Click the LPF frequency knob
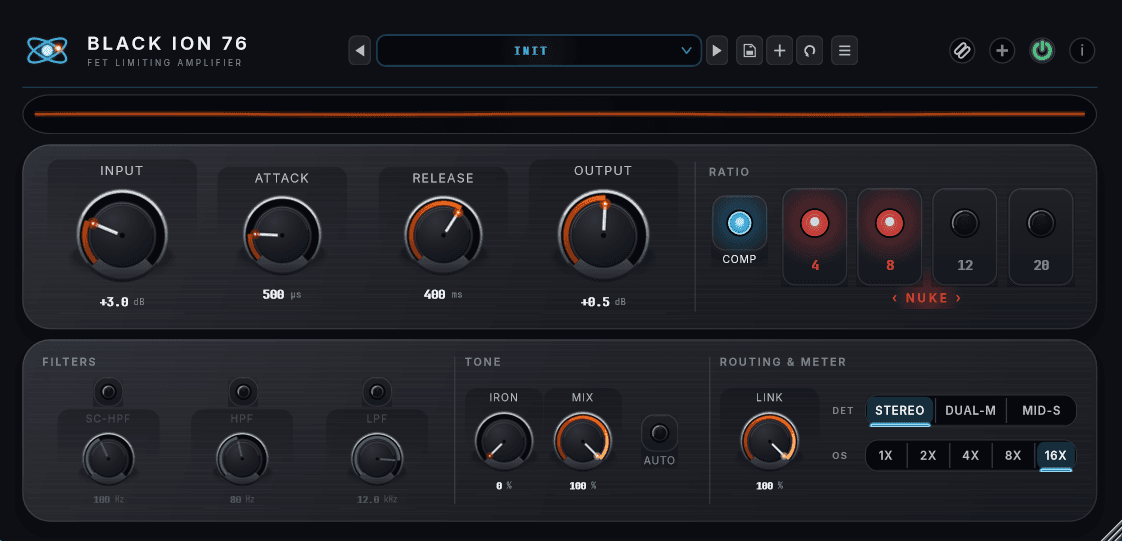Viewport: 1122px width, 541px height. coord(377,459)
